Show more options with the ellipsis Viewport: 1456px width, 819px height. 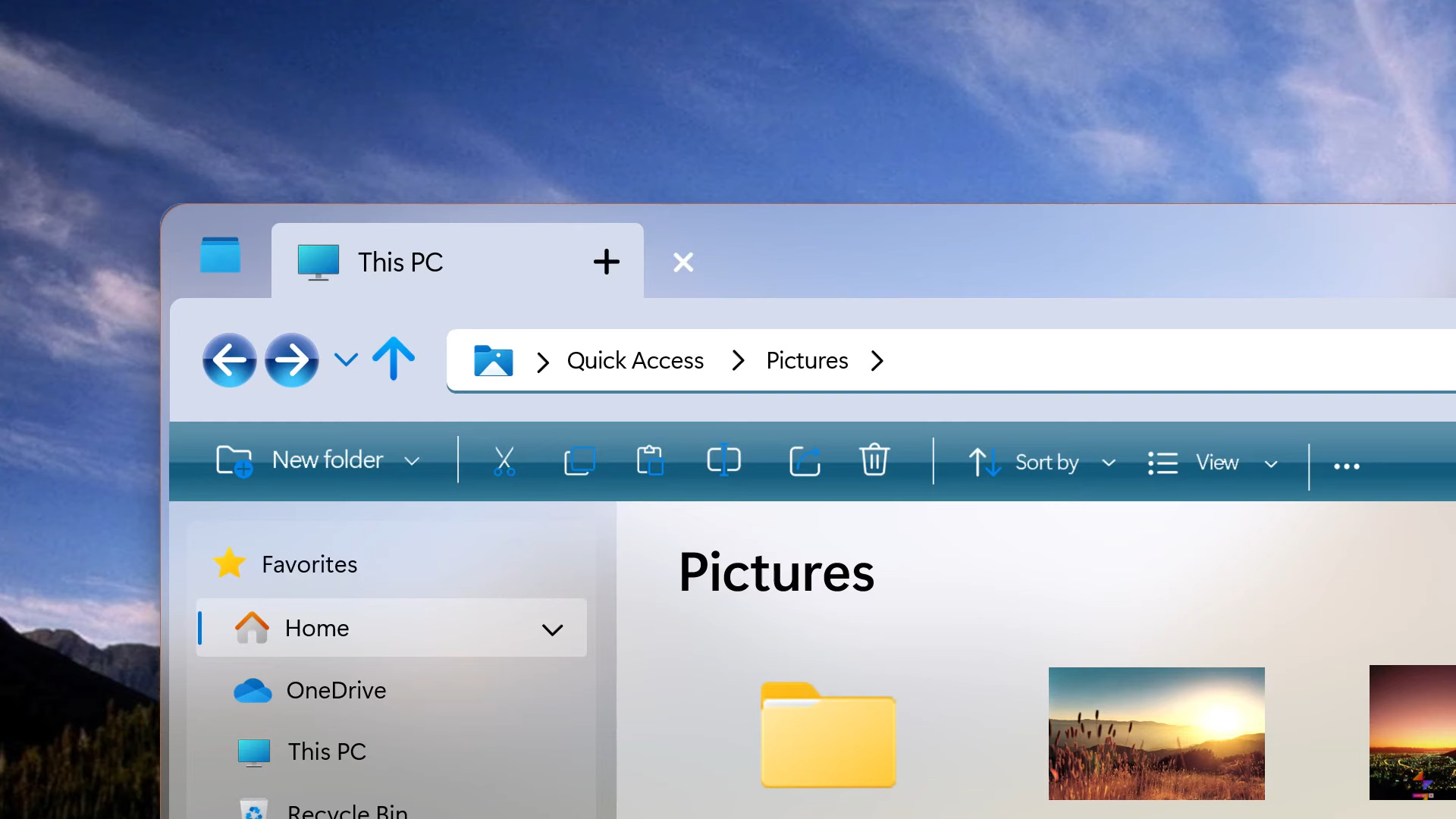(x=1346, y=466)
